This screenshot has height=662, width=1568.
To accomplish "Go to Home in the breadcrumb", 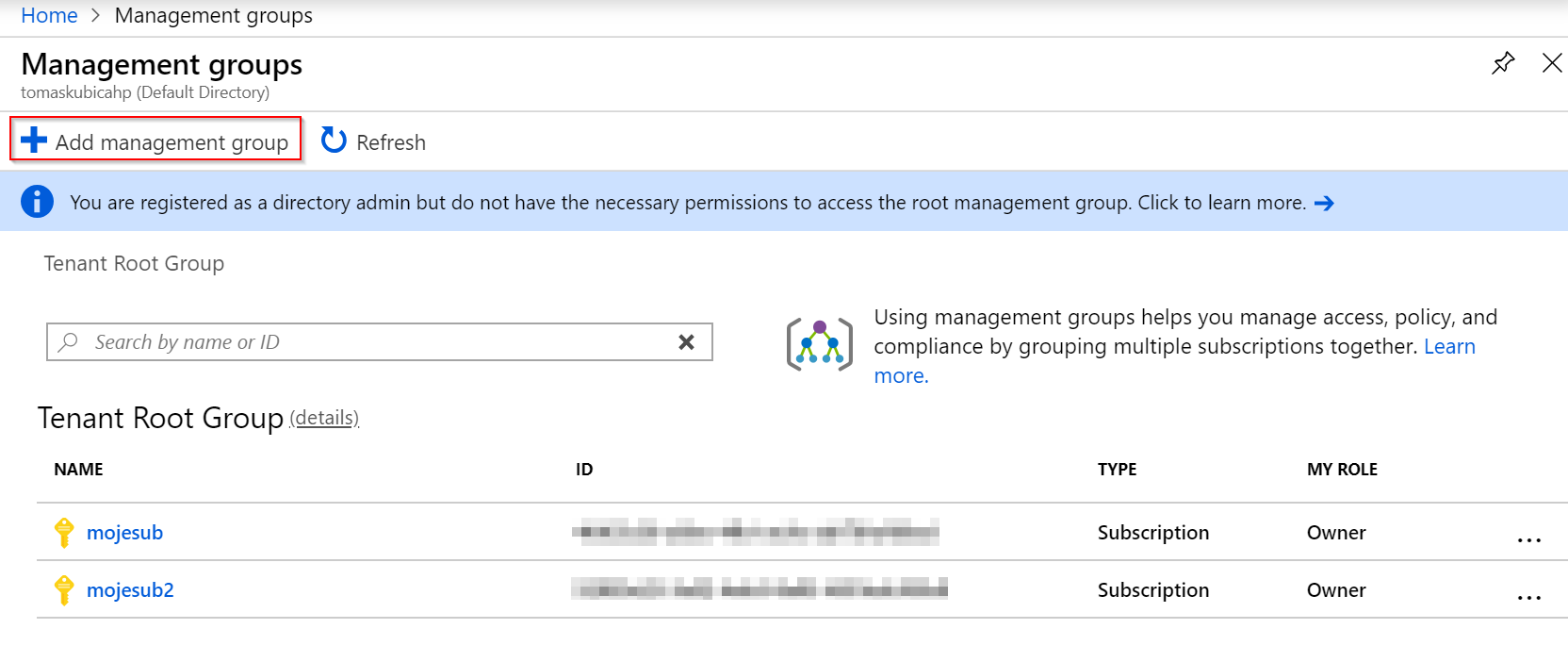I will pos(49,15).
